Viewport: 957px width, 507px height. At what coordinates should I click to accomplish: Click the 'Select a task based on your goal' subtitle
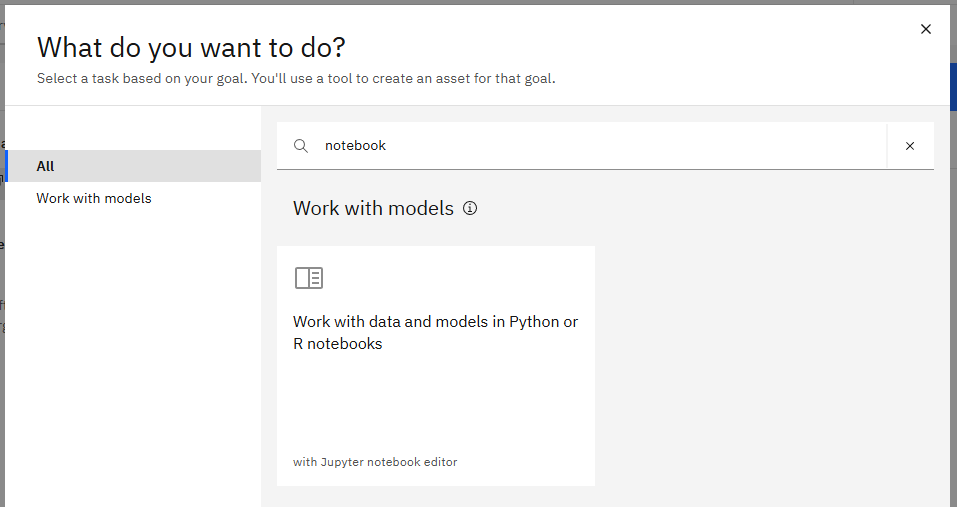pyautogui.click(x=296, y=79)
